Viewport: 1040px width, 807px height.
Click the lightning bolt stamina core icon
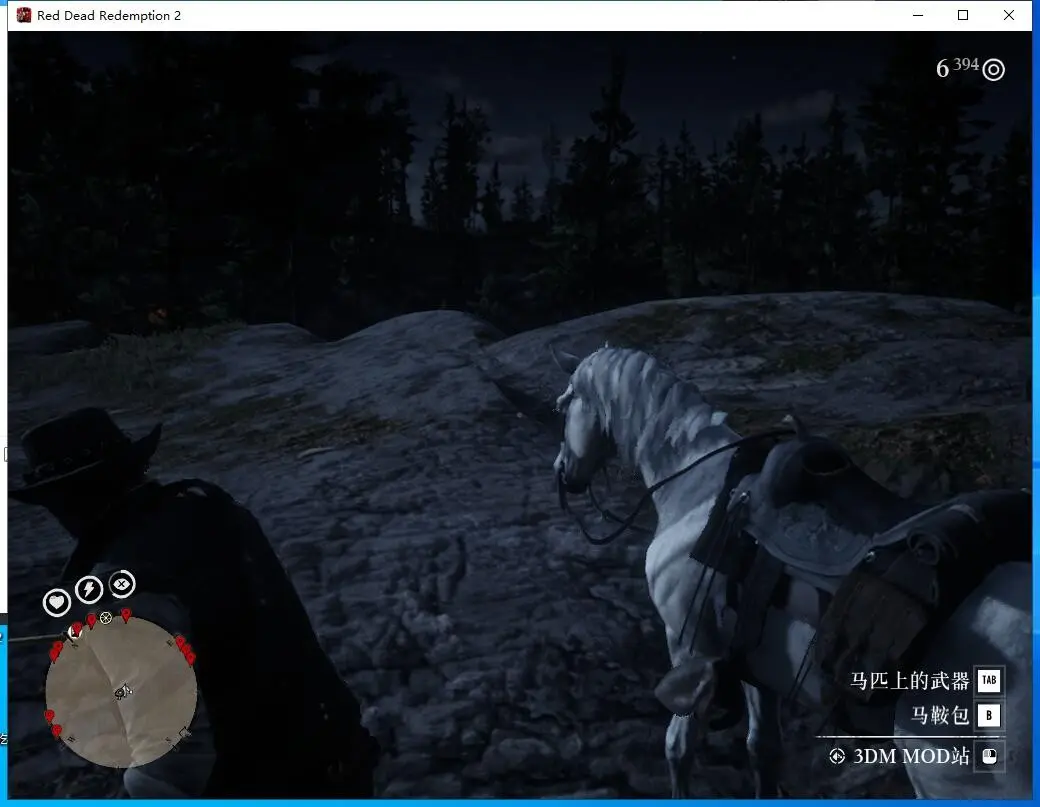89,589
